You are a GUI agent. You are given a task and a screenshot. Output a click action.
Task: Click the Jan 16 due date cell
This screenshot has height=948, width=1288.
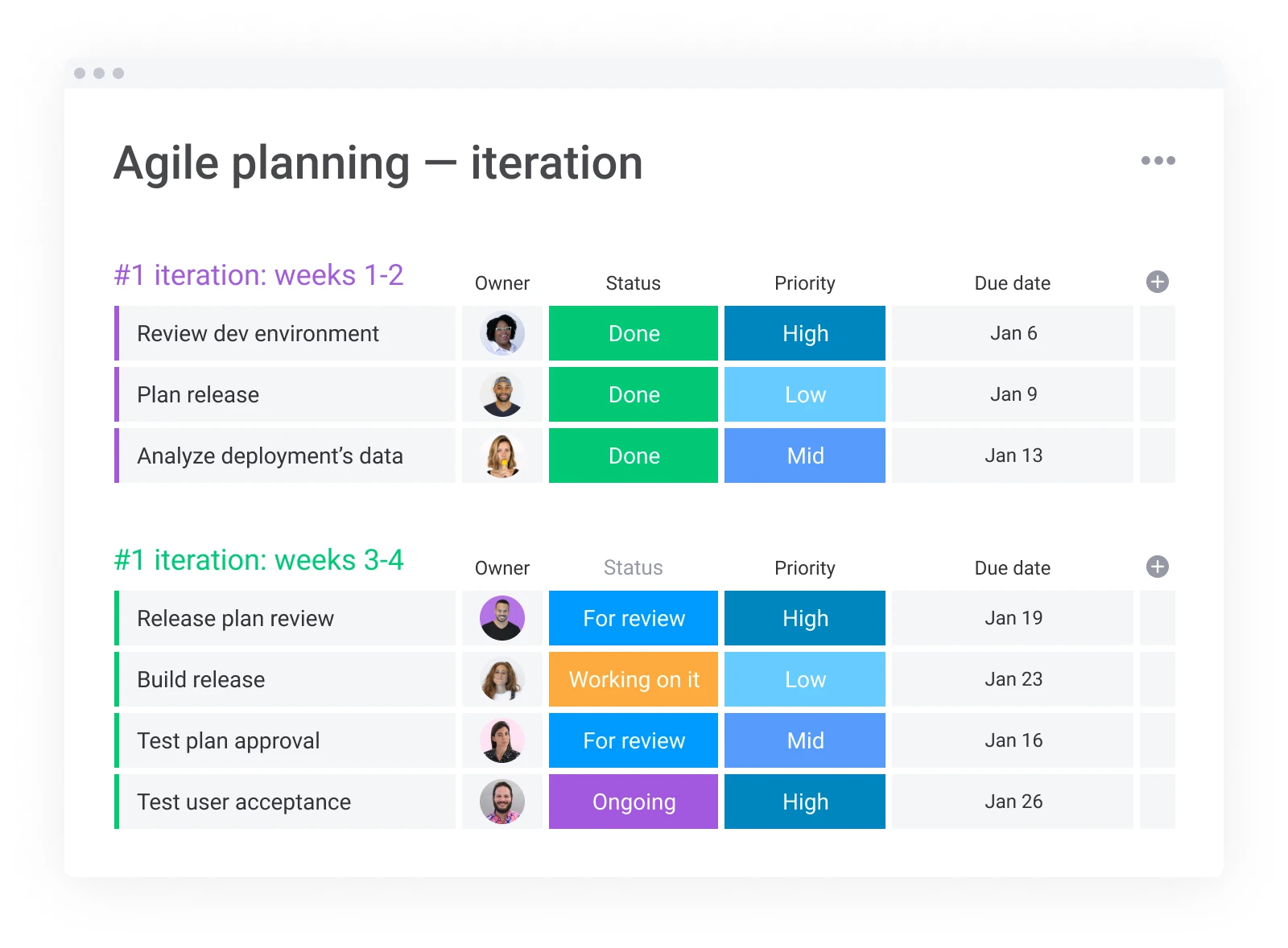[1013, 740]
